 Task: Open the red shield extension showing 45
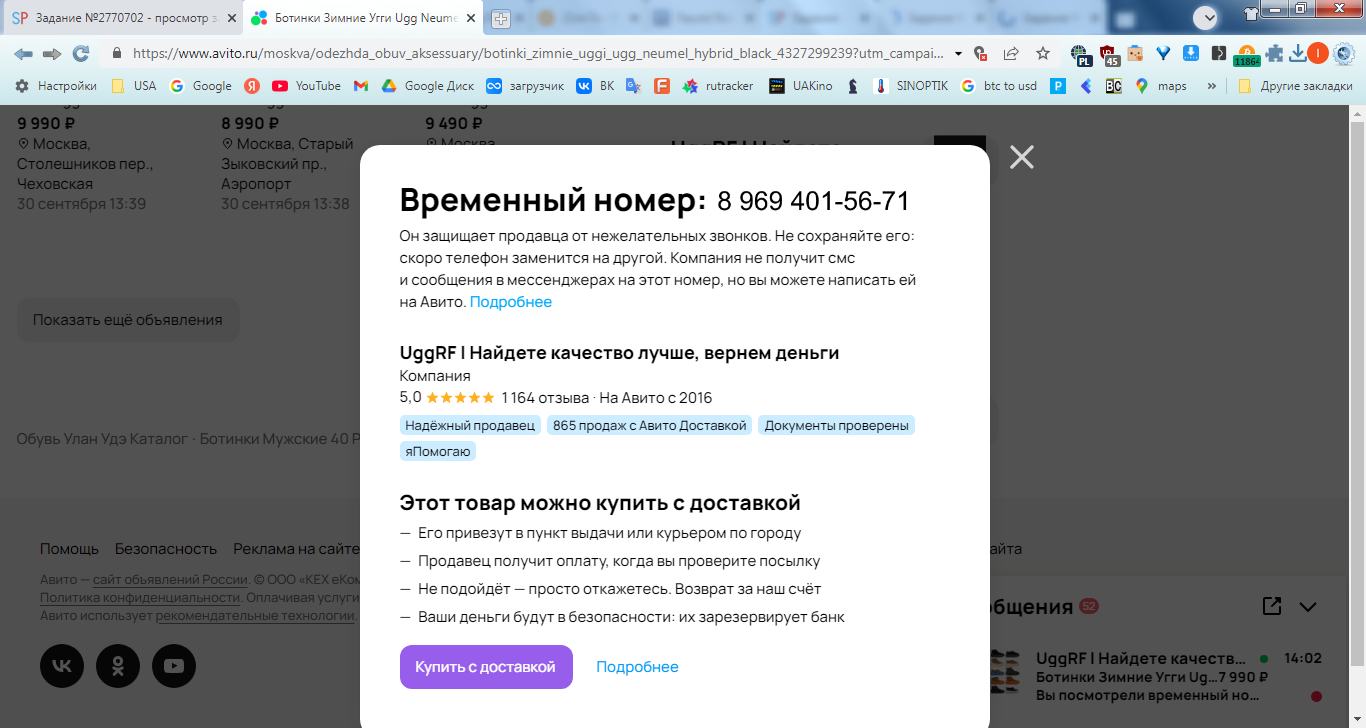pos(1109,55)
